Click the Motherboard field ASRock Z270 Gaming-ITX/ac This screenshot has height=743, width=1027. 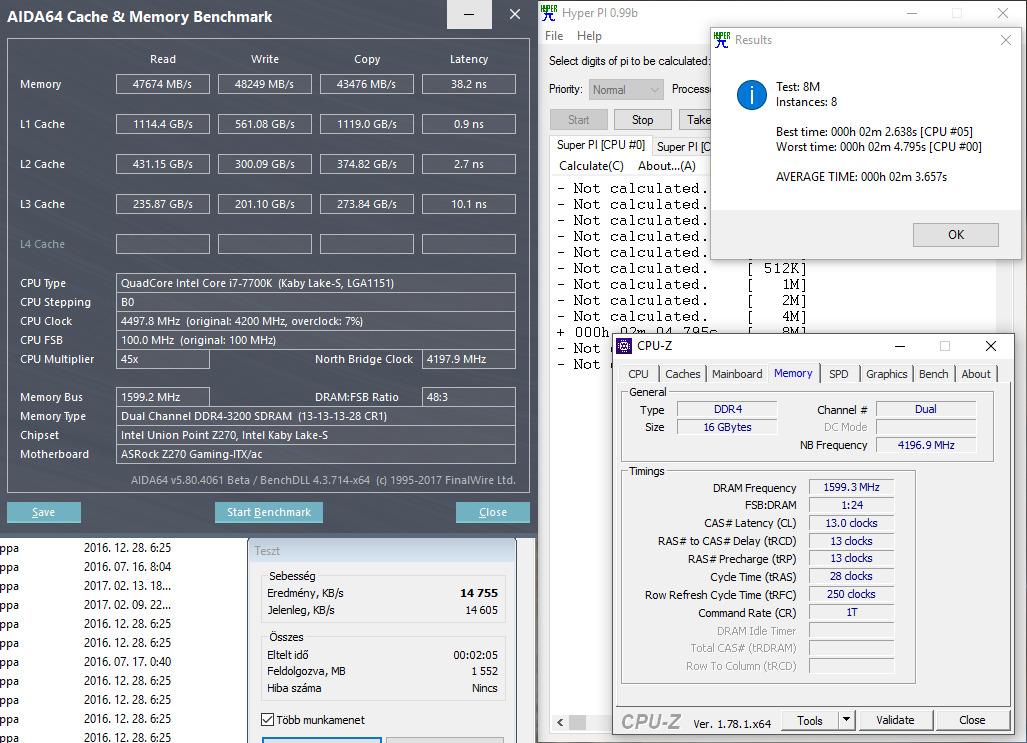click(316, 454)
